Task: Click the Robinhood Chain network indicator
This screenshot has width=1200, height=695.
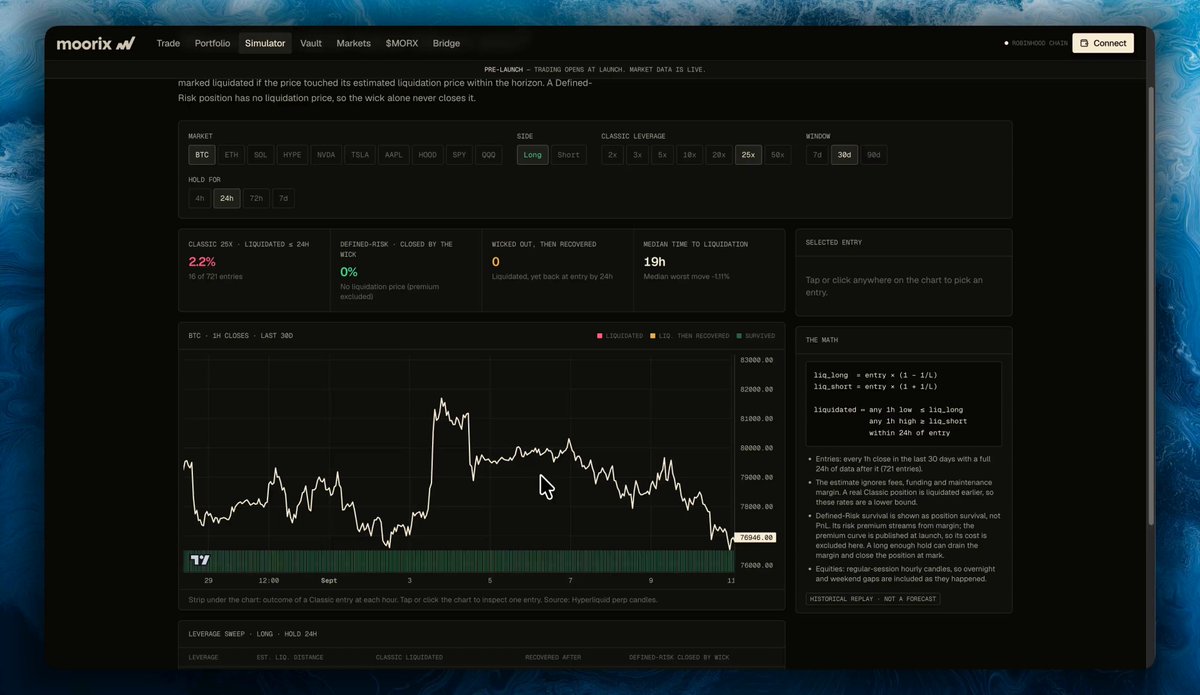Action: pyautogui.click(x=1036, y=44)
